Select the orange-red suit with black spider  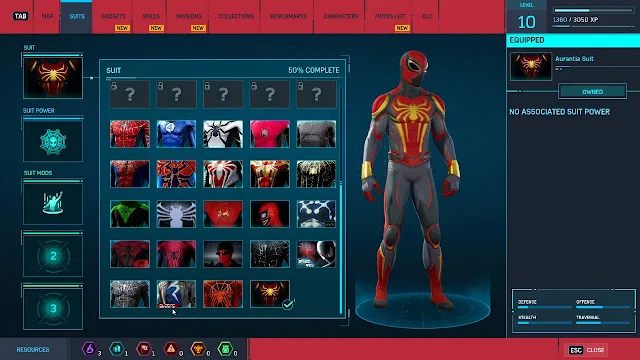pyautogui.click(x=223, y=294)
